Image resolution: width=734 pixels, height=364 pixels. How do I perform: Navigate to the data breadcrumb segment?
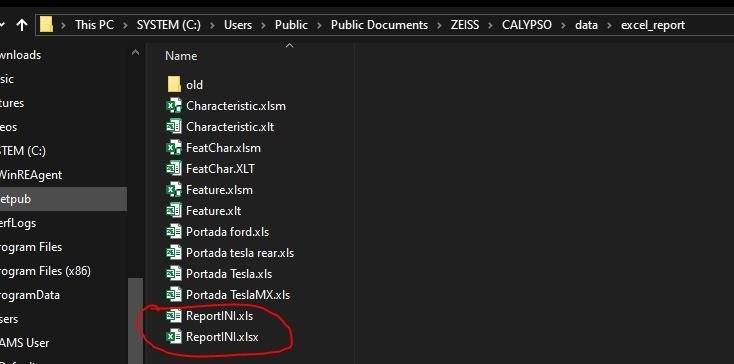[586, 25]
